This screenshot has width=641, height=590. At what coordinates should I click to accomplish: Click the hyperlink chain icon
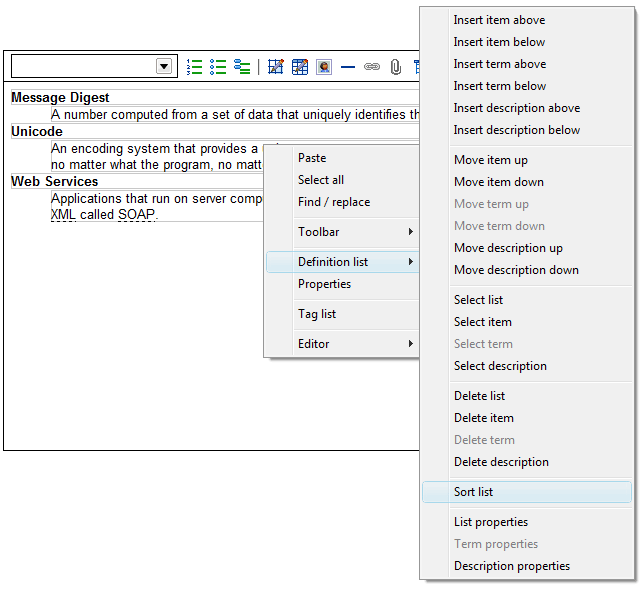[x=372, y=67]
